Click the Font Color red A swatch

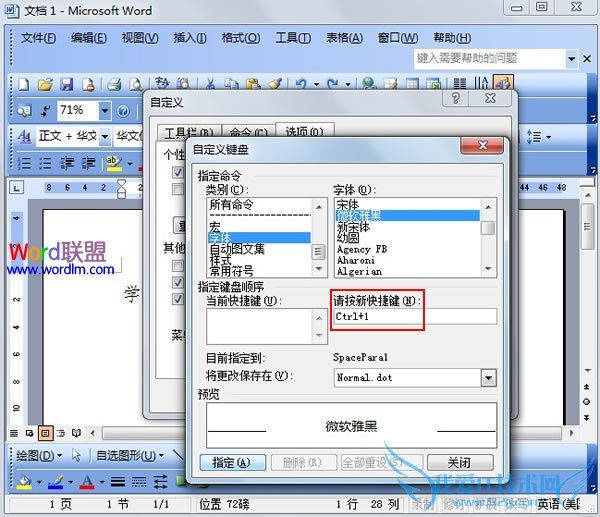coord(87,482)
